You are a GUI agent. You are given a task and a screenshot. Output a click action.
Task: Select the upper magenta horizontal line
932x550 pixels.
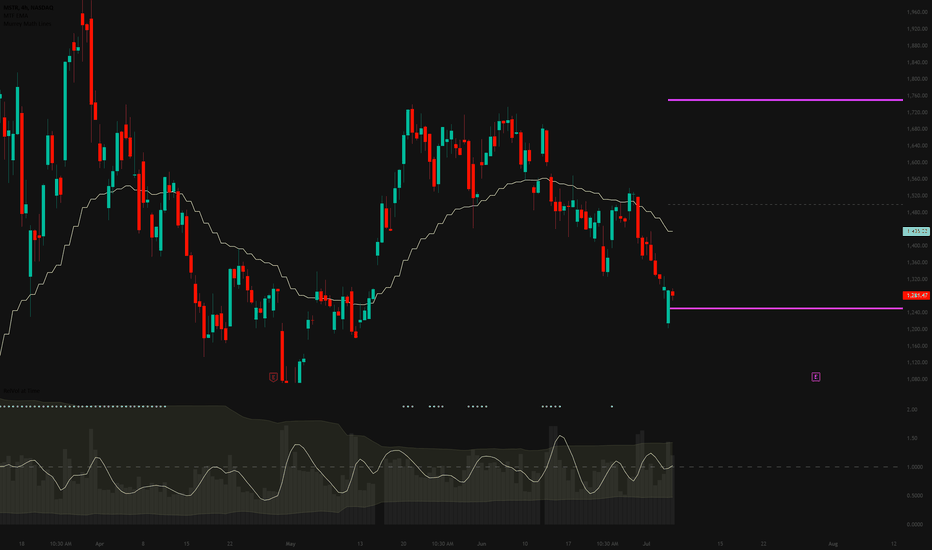[785, 100]
